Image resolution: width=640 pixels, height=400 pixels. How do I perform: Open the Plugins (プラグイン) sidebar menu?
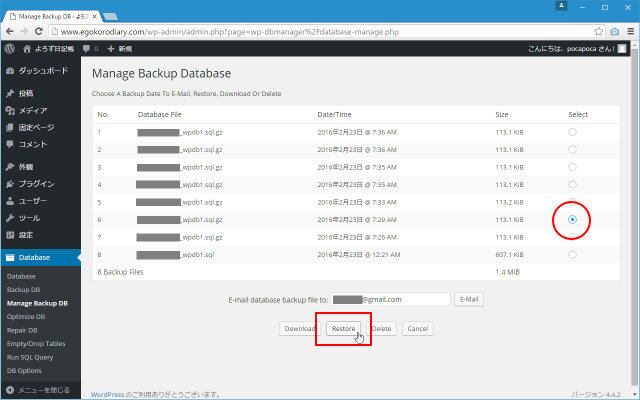click(x=35, y=184)
